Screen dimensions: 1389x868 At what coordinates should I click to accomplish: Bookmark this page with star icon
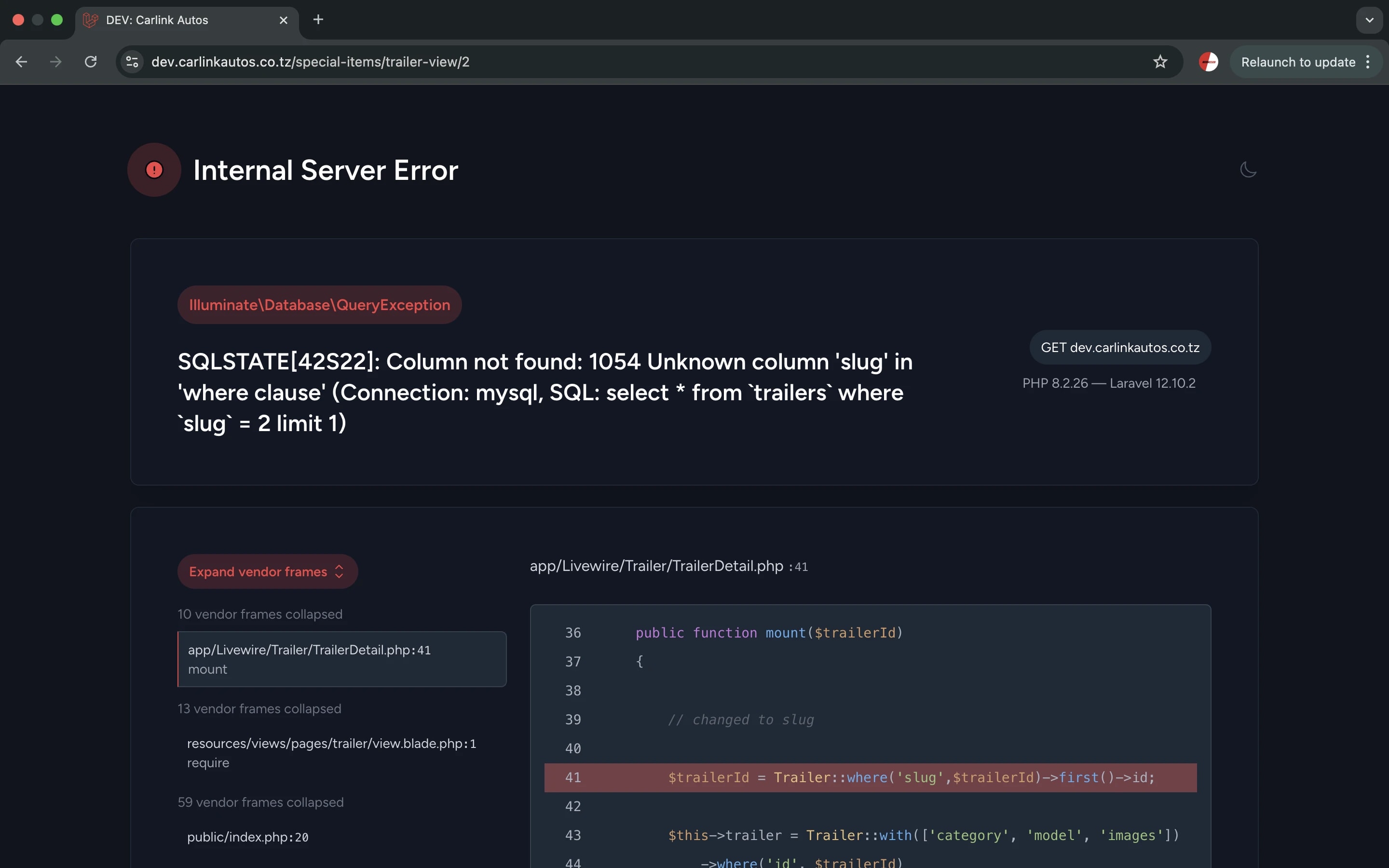[1160, 62]
